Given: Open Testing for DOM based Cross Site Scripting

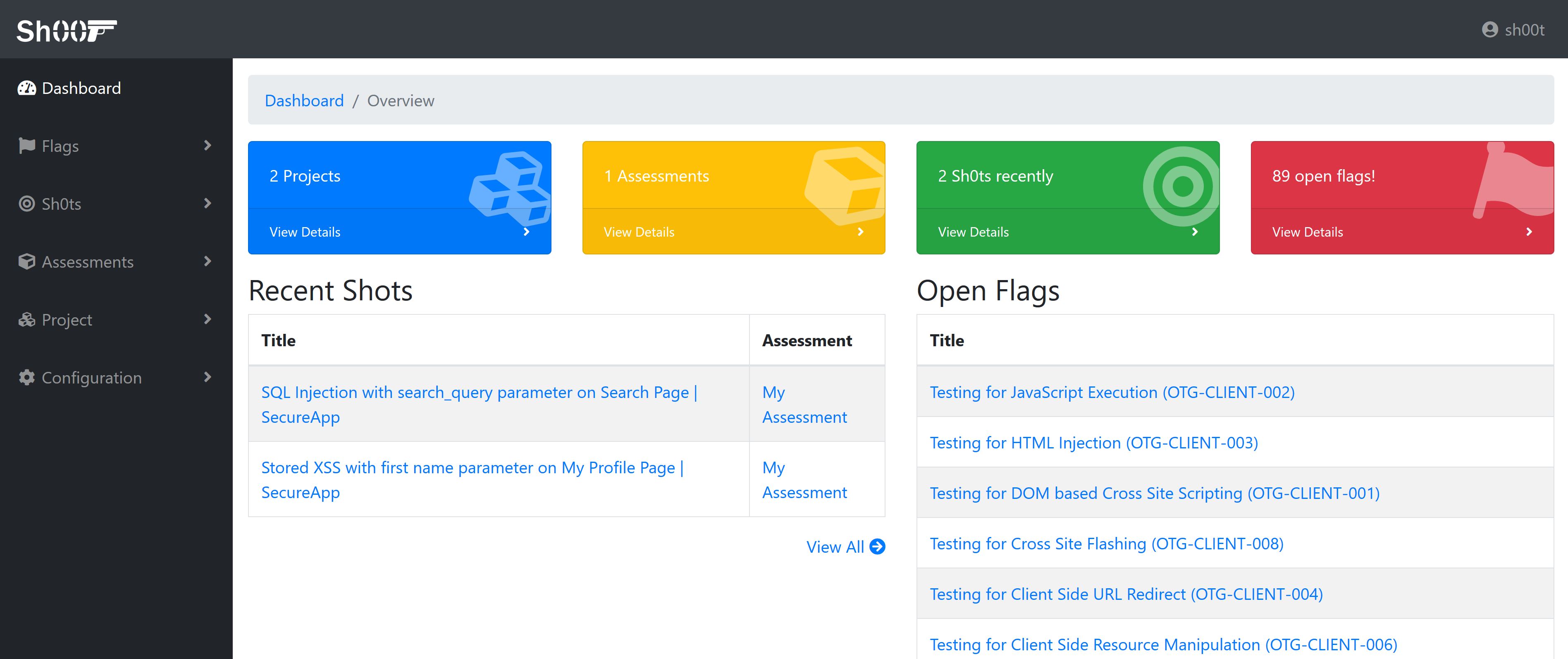Looking at the screenshot, I should (1154, 494).
